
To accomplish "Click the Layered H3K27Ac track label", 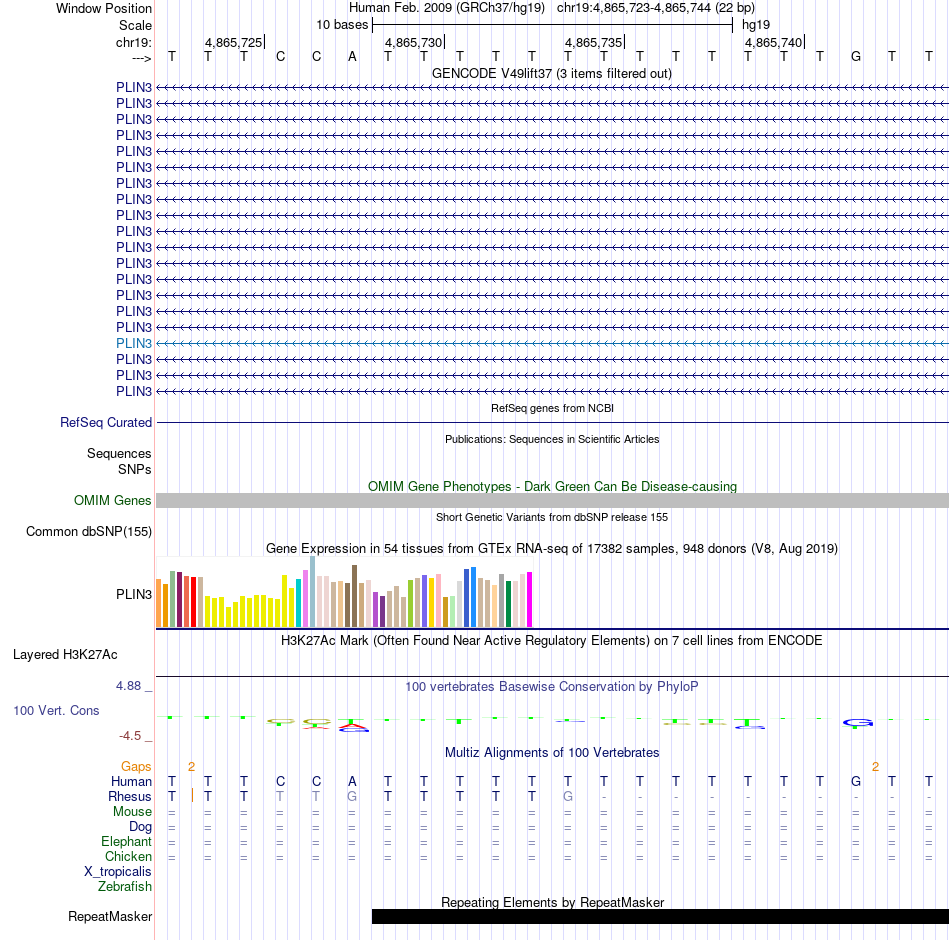I will point(65,655).
